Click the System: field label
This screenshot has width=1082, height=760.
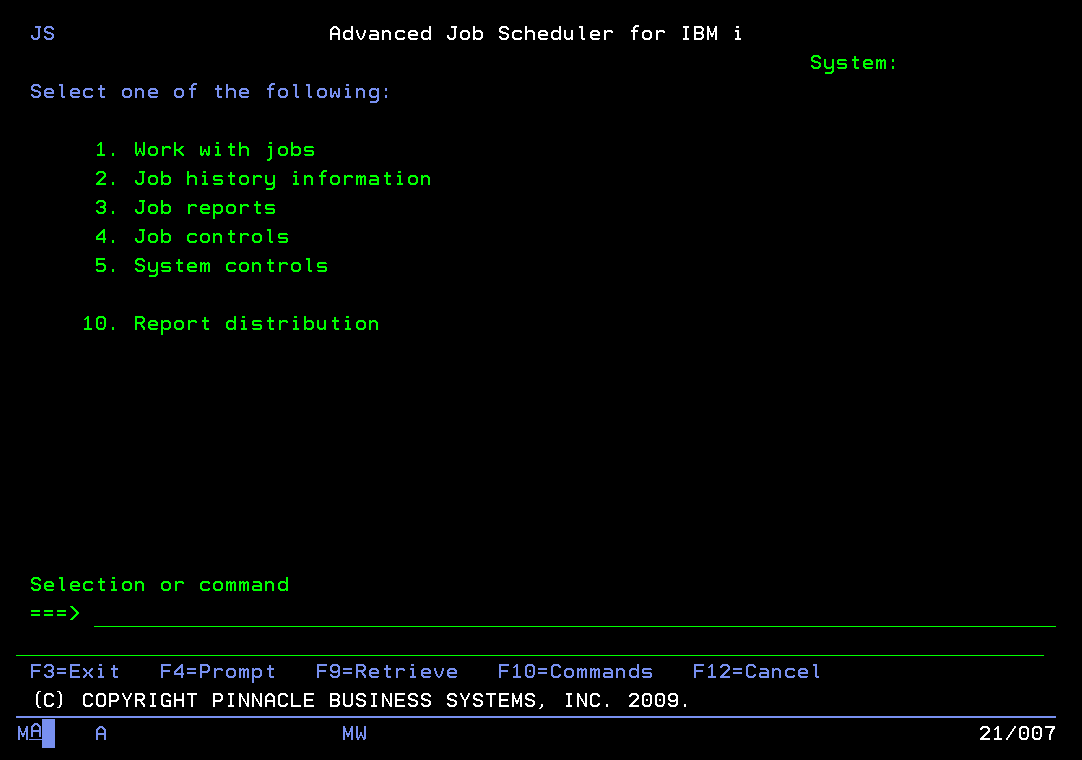point(853,62)
